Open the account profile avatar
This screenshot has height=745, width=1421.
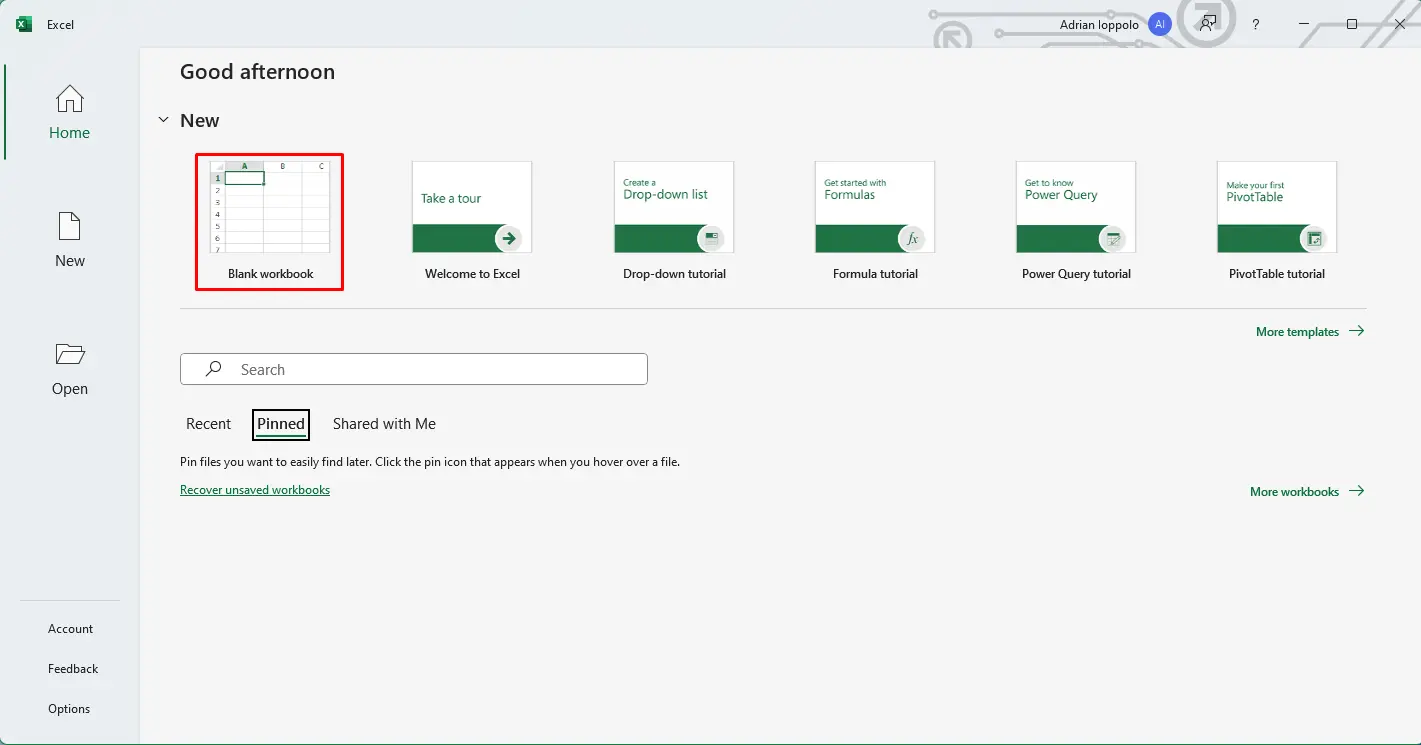pos(1160,24)
